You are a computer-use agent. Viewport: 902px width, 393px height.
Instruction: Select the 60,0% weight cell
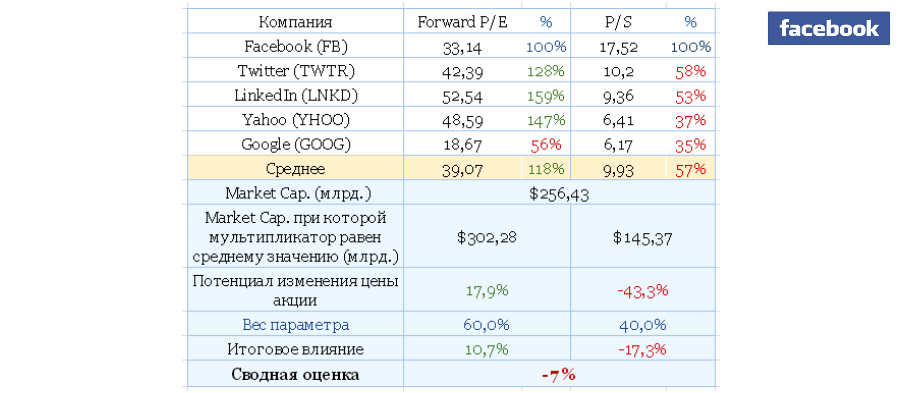pos(487,325)
